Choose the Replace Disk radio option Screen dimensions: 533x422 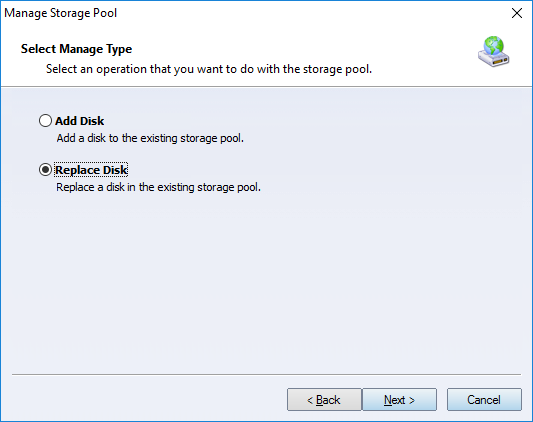(x=45, y=170)
